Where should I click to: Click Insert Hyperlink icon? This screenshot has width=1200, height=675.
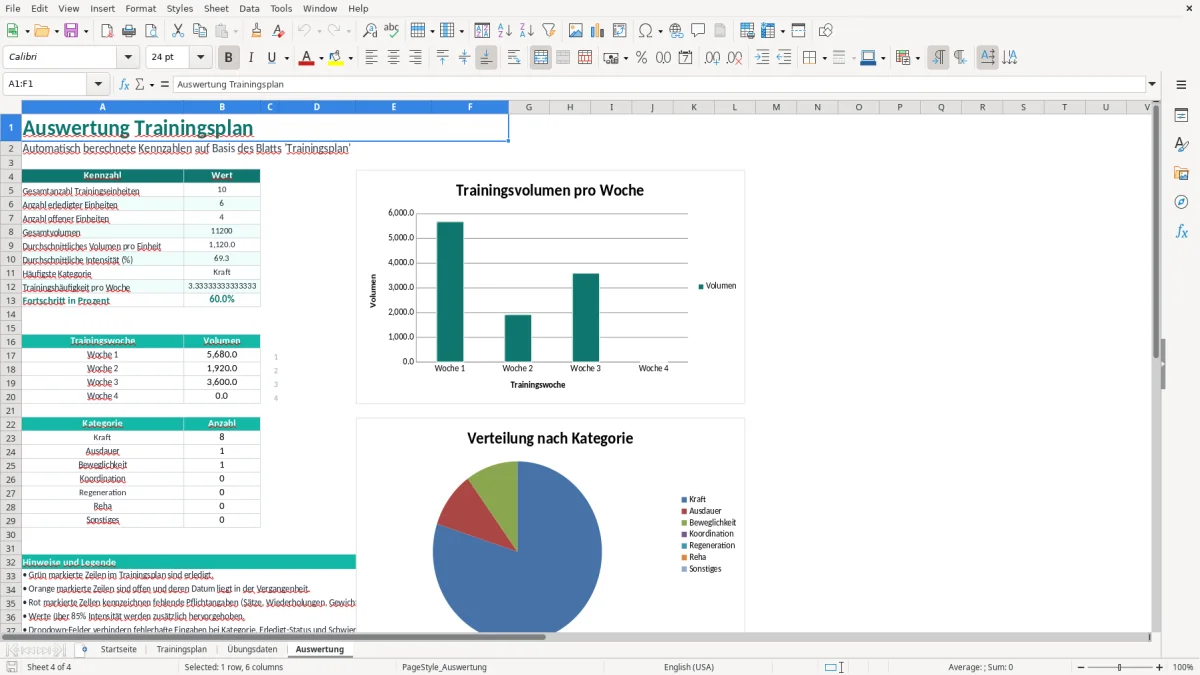coord(676,31)
